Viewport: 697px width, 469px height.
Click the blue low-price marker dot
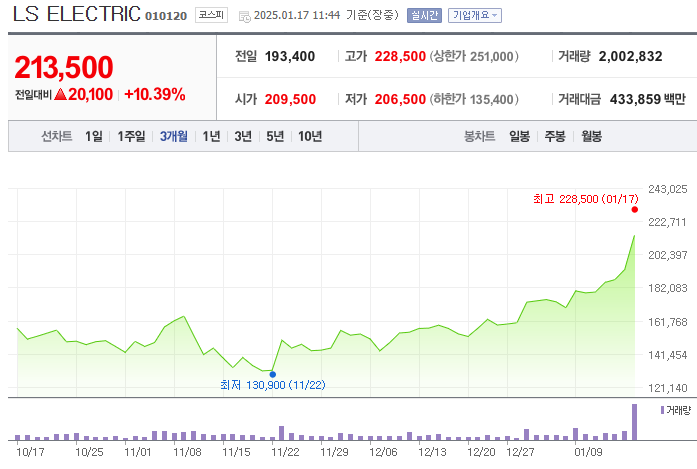pos(273,374)
